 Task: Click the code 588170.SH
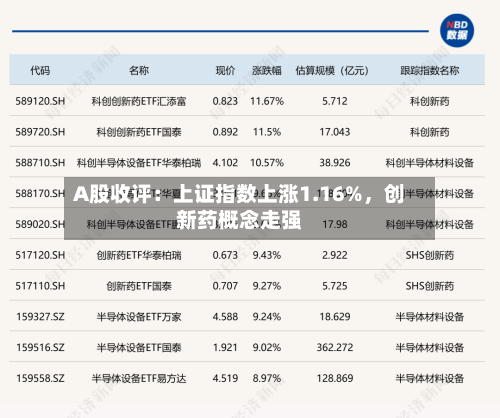(x=40, y=193)
